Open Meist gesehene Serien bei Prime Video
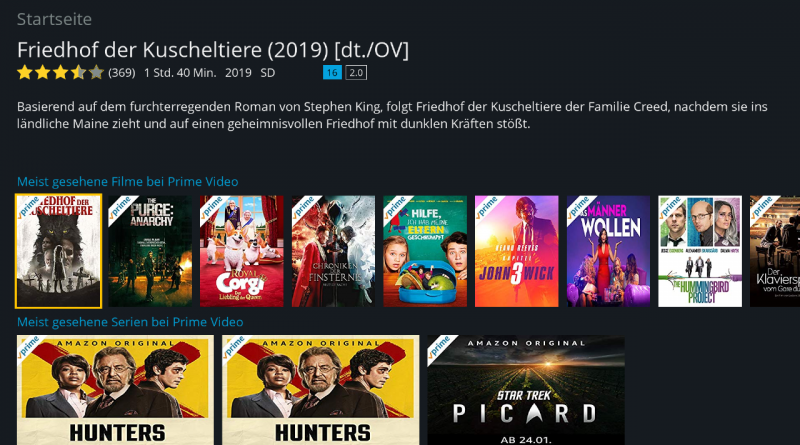The image size is (800, 445). [x=130, y=322]
